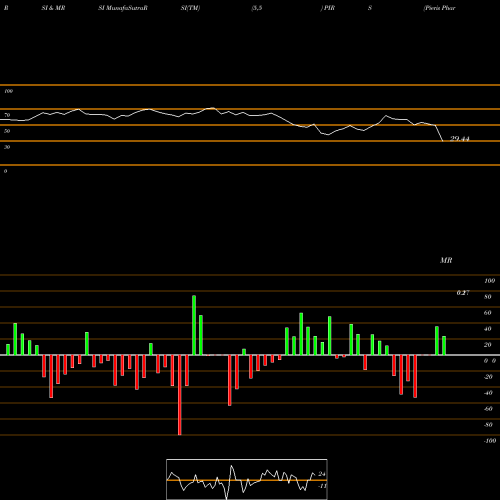Click the -80 label on MR right axis
500x500 pixels.
click(x=488, y=425)
